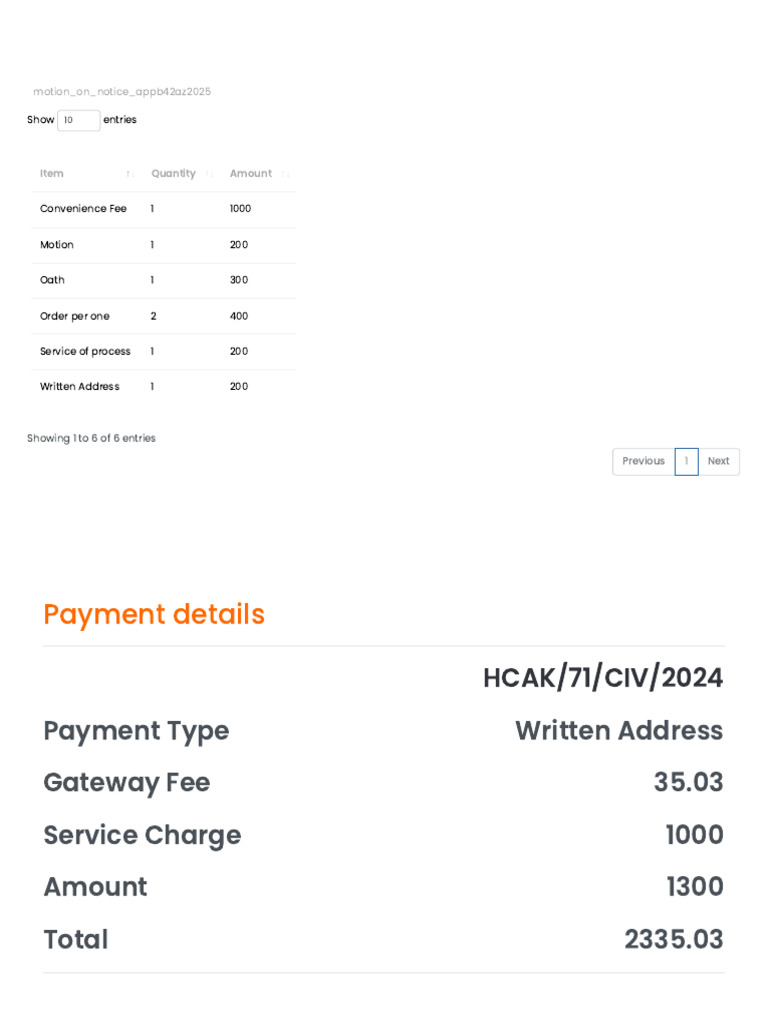Select the Oath row item

(52, 280)
